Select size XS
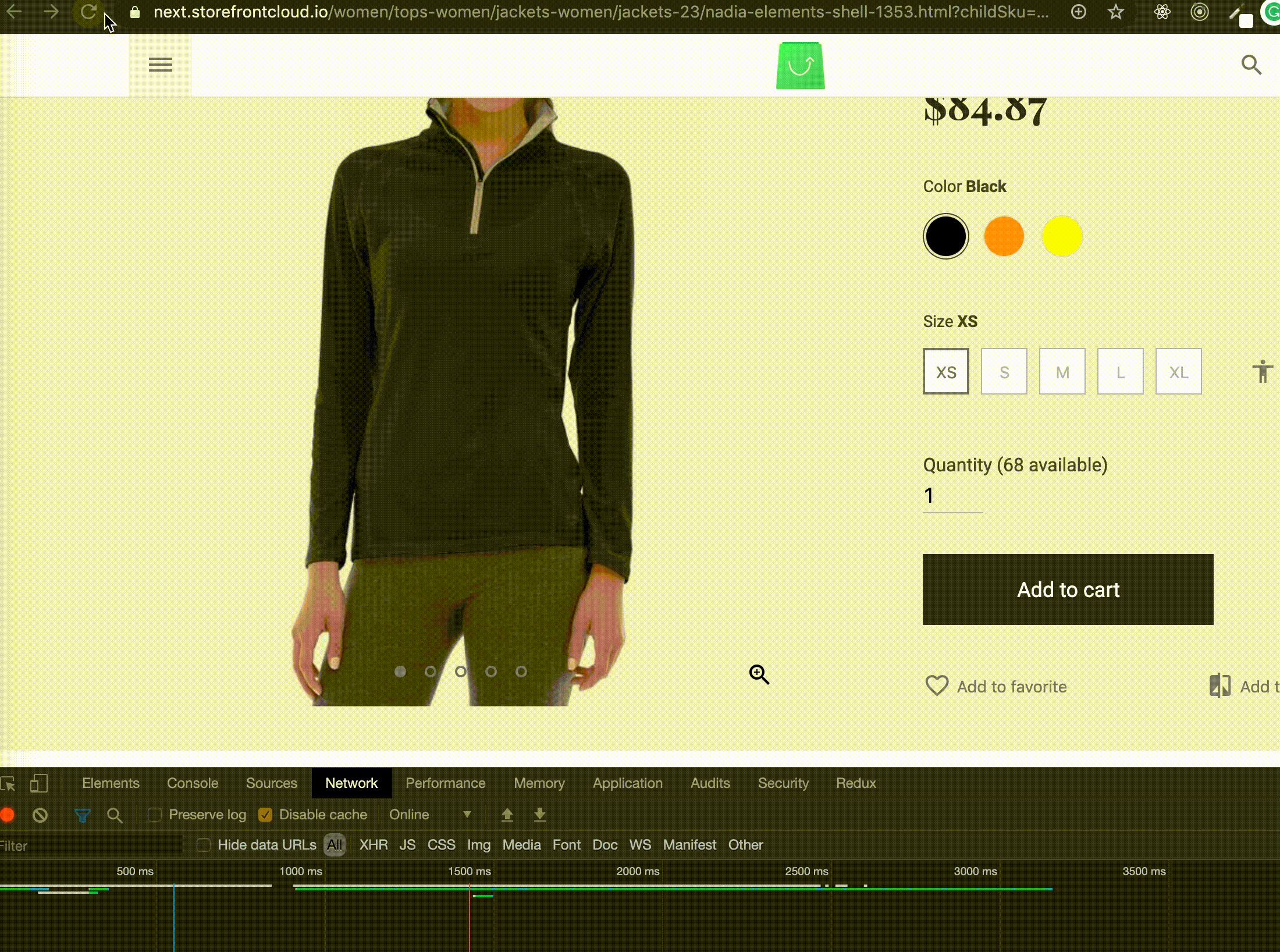The image size is (1280, 952). [x=946, y=371]
